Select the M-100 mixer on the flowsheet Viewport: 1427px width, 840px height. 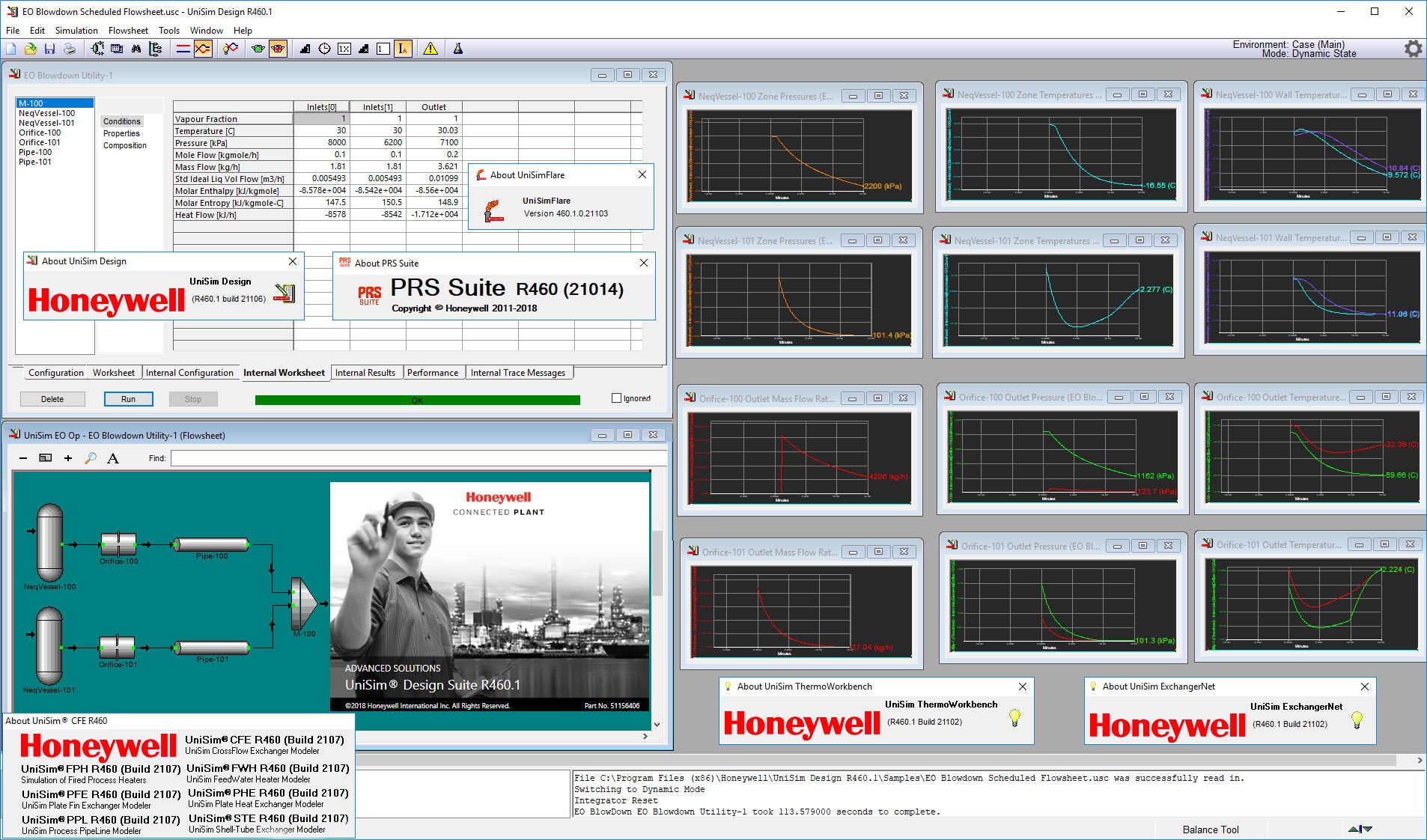(303, 603)
